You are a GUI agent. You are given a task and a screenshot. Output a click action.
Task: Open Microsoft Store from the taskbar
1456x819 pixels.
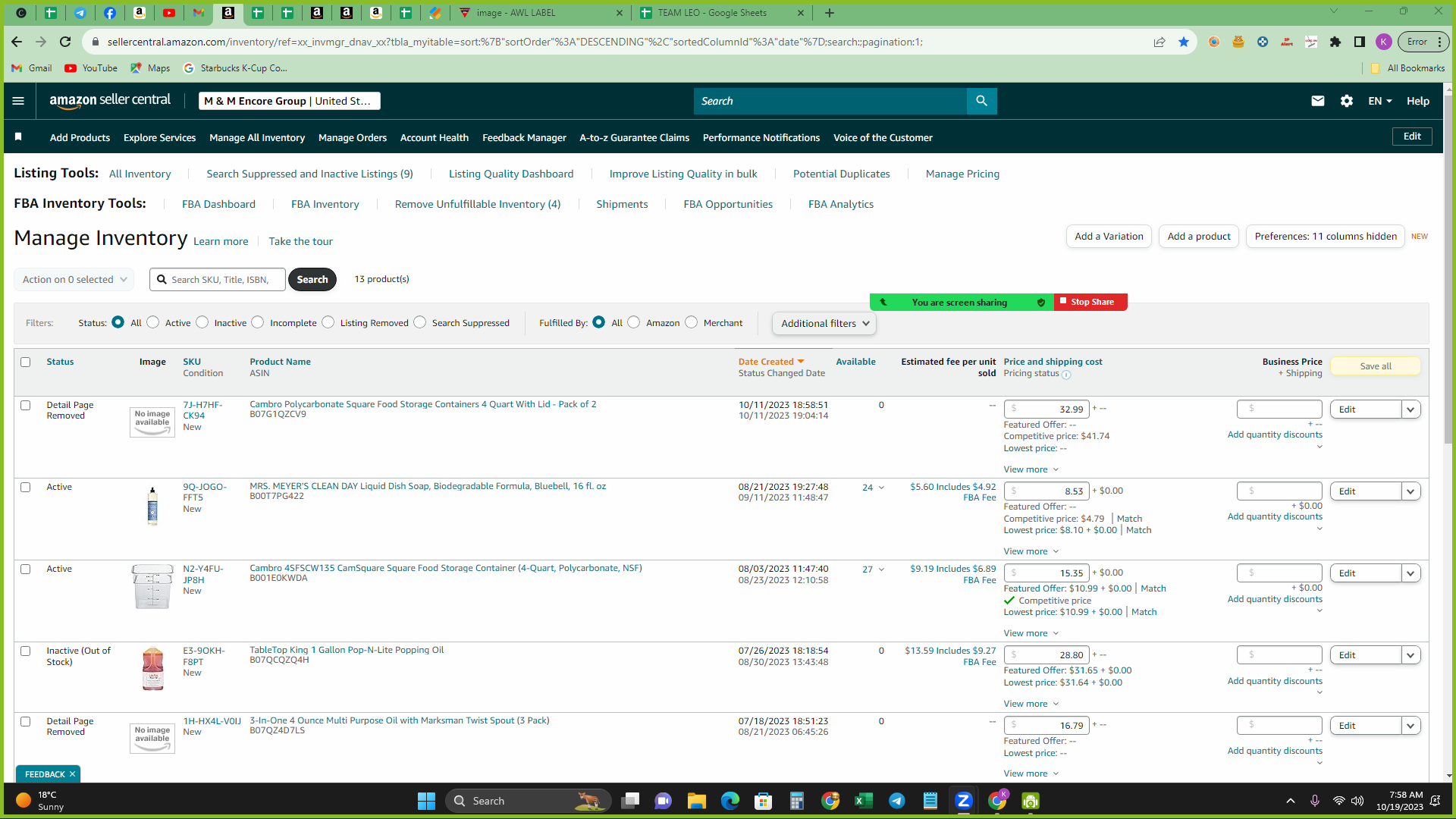point(763,801)
